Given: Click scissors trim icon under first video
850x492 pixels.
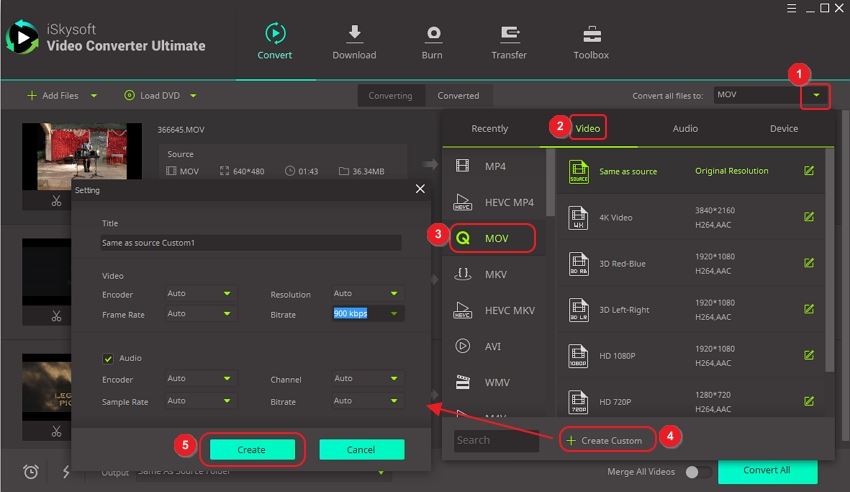Looking at the screenshot, I should 57,201.
